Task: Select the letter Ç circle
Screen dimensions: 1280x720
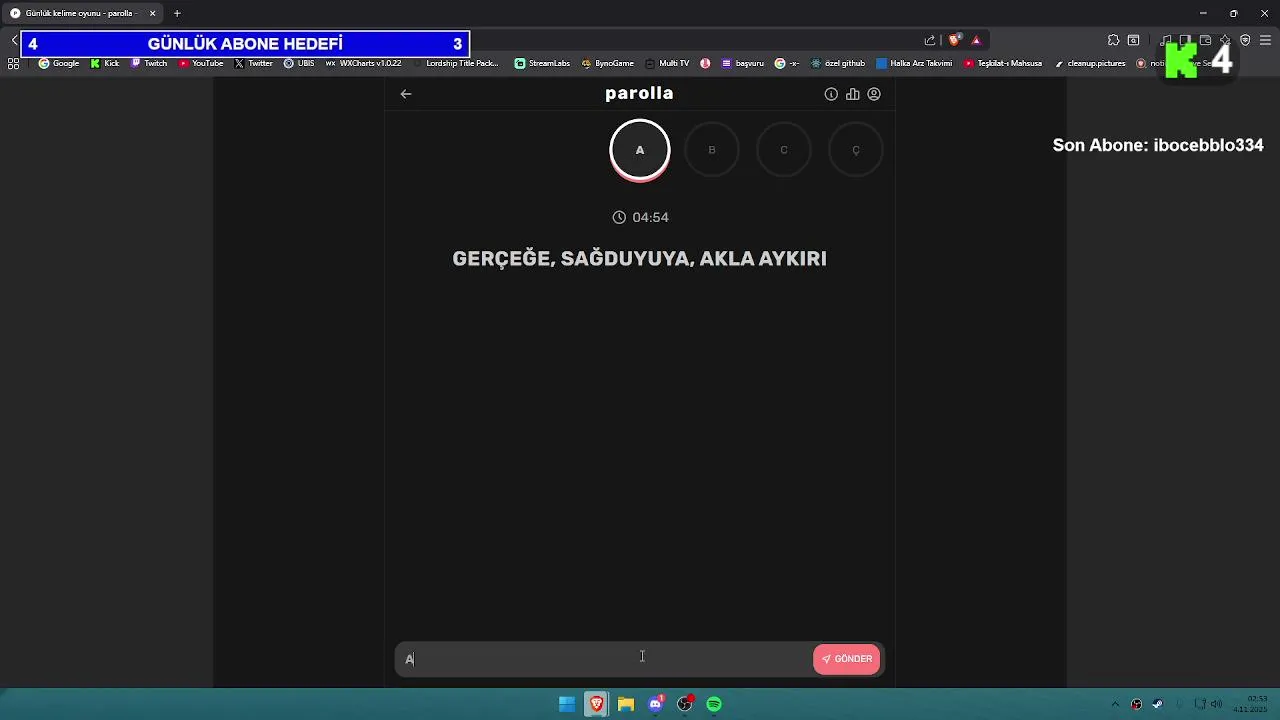Action: tap(856, 150)
